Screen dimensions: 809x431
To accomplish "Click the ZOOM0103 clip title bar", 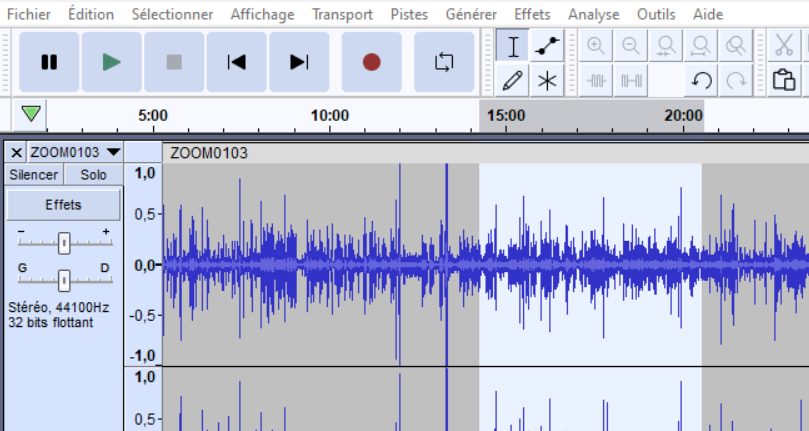I will tap(486, 153).
